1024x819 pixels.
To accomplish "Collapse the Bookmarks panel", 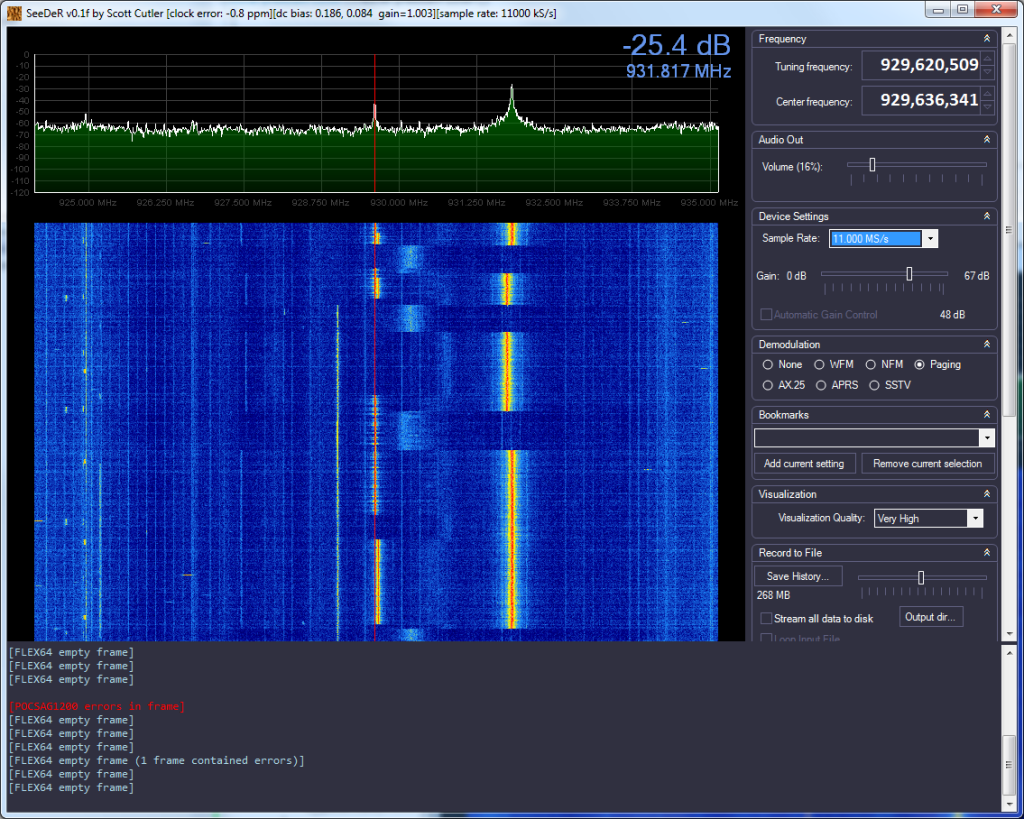I will tap(986, 415).
